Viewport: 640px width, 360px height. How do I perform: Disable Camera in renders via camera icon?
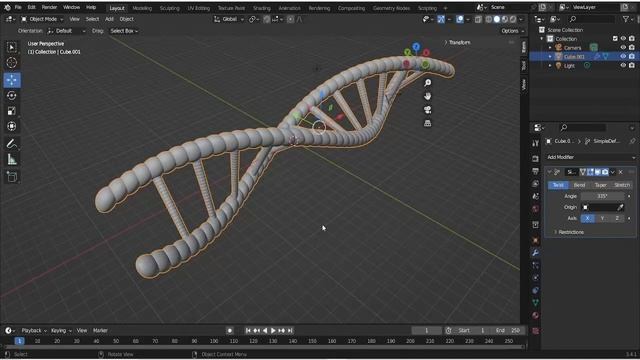coord(632,48)
